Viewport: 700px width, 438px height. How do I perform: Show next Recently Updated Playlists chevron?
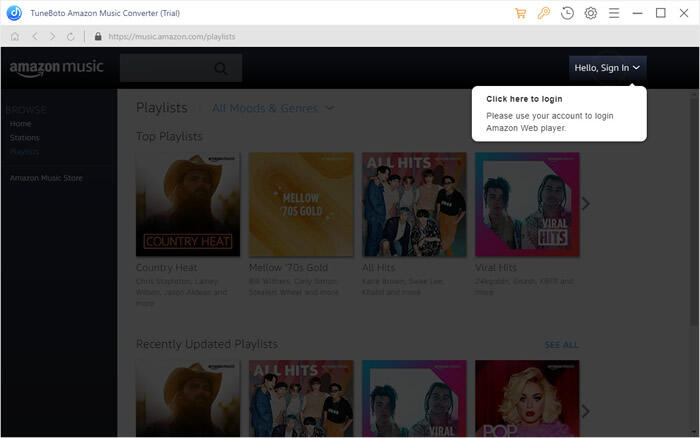pyautogui.click(x=586, y=411)
